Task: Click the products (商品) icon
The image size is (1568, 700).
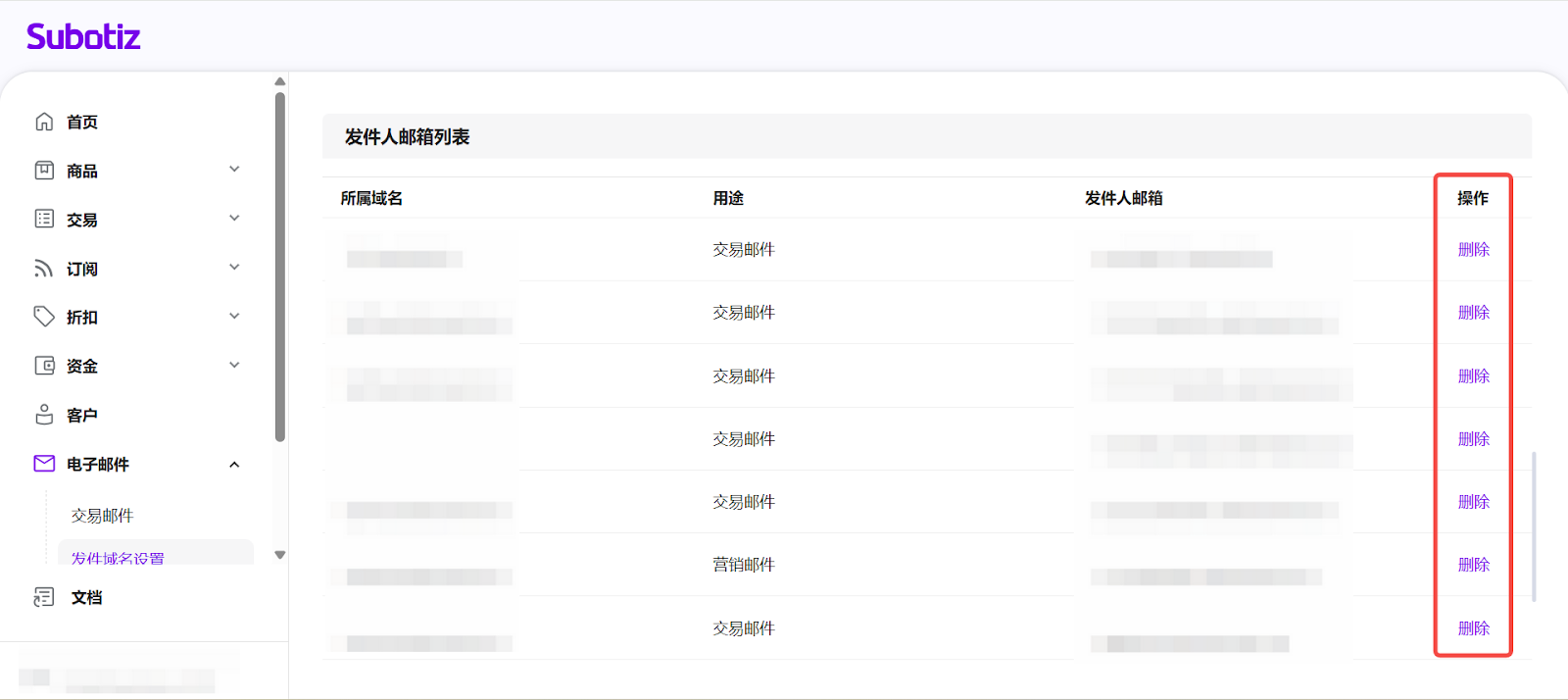Action: 44,171
